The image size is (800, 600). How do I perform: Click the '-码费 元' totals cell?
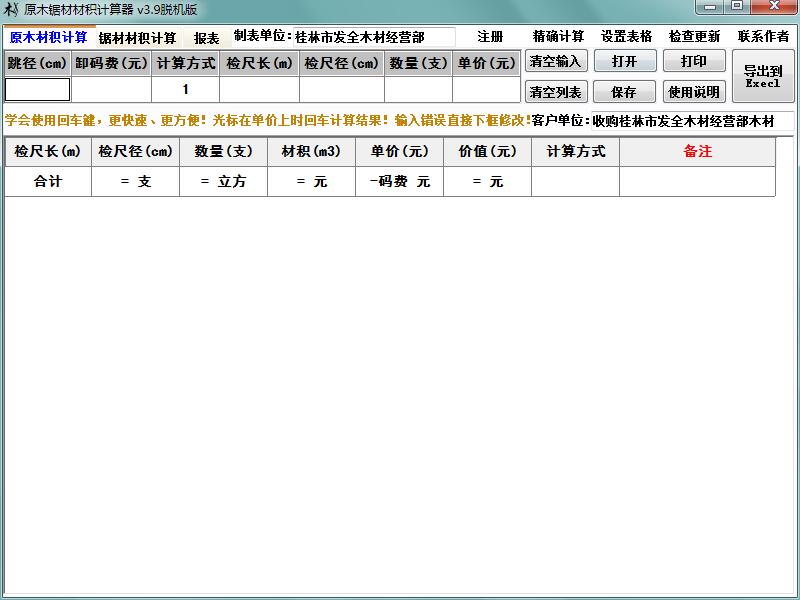[399, 182]
